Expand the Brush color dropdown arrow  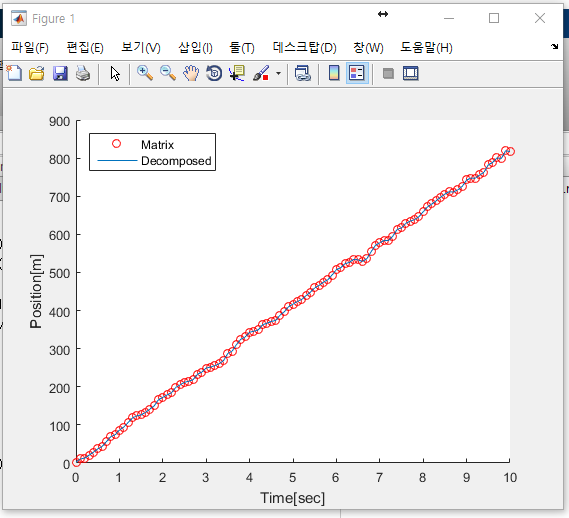[x=278, y=73]
